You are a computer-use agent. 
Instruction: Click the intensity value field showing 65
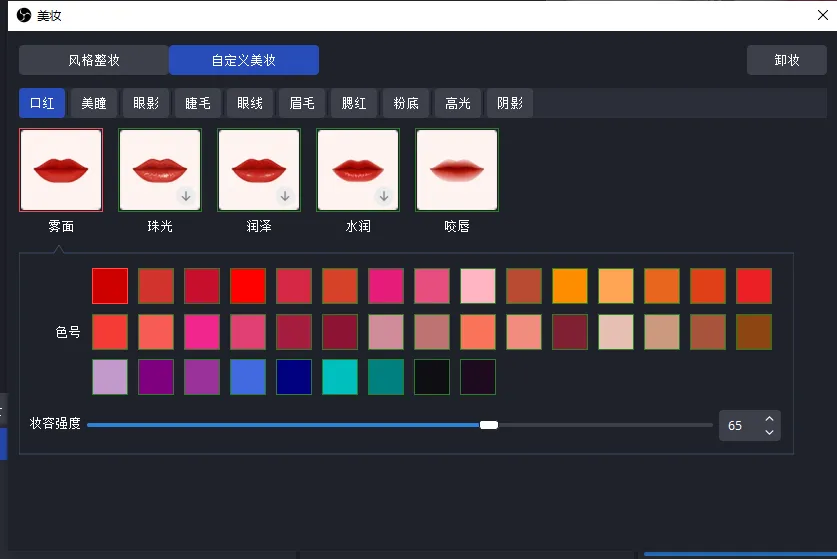[741, 426]
